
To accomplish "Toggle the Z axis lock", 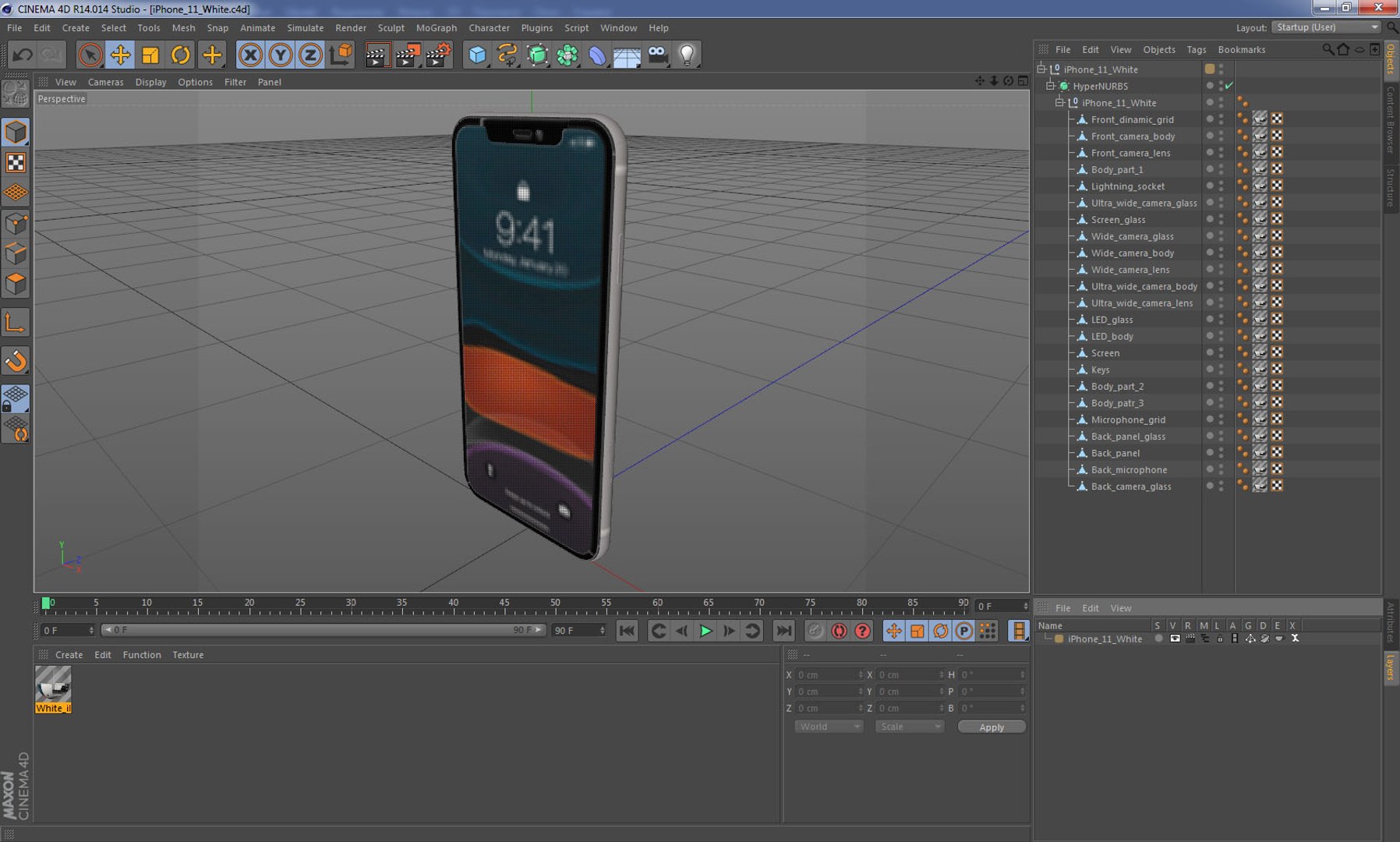I will (x=310, y=55).
